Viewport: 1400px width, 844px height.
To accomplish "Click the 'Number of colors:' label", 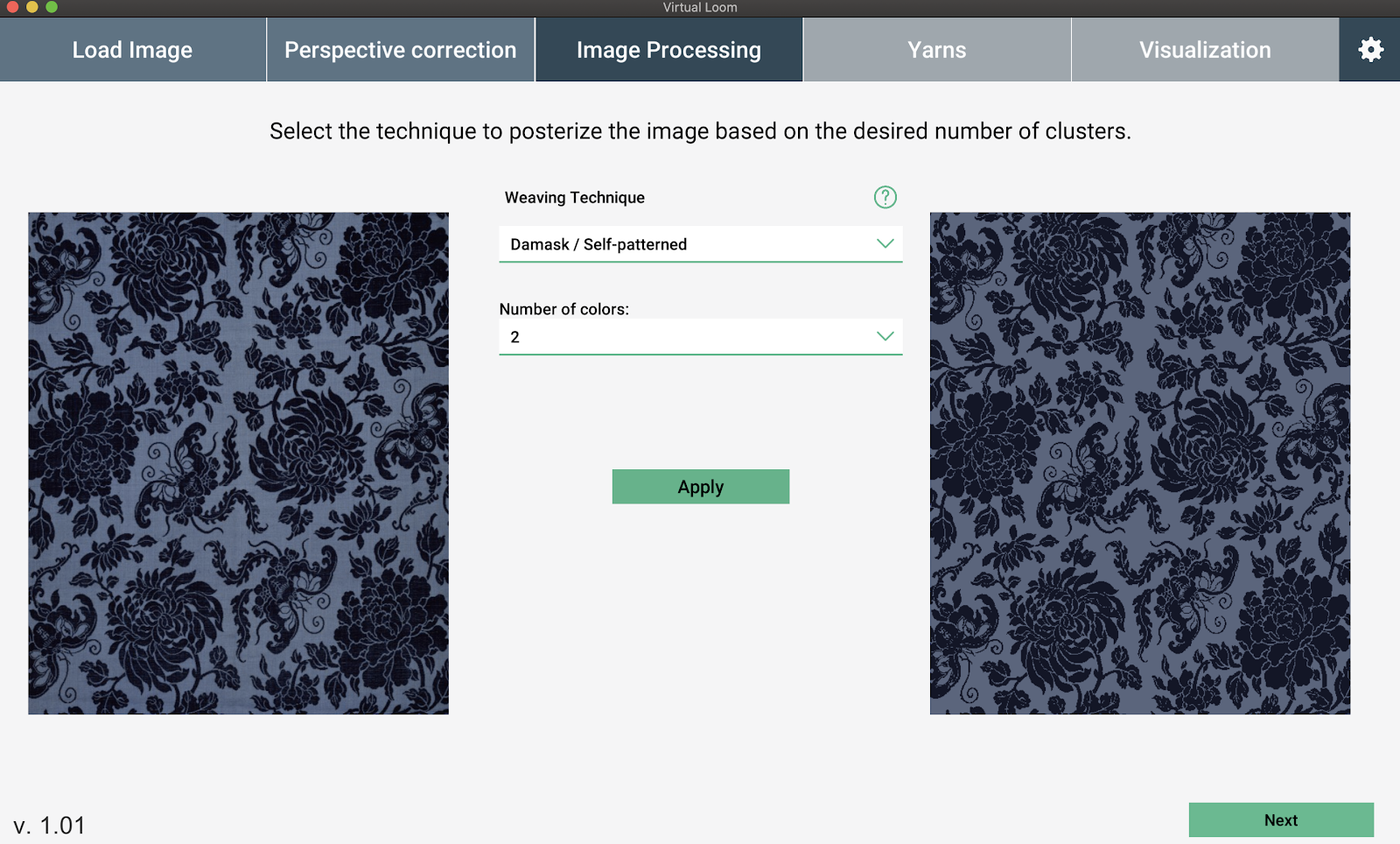I will 564,309.
